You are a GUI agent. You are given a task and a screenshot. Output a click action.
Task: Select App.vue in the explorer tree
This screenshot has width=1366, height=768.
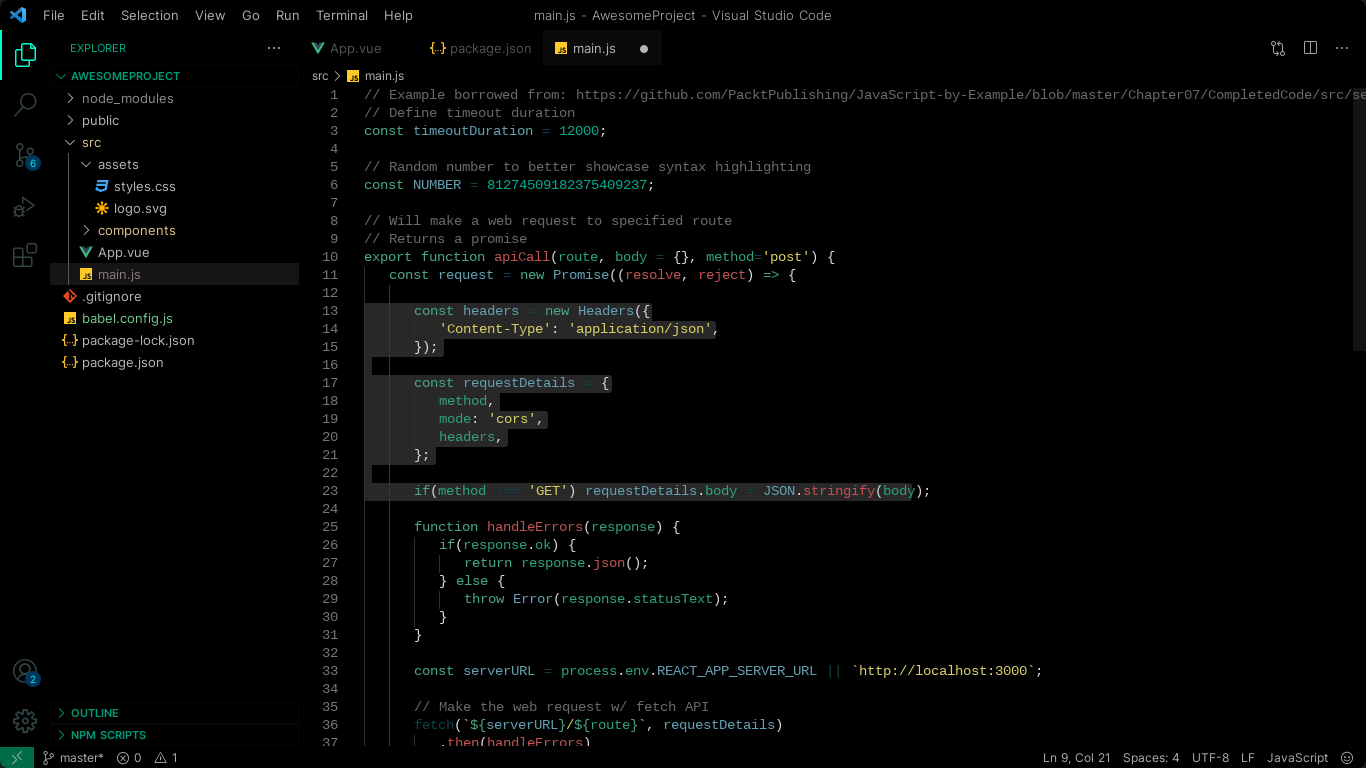[123, 252]
